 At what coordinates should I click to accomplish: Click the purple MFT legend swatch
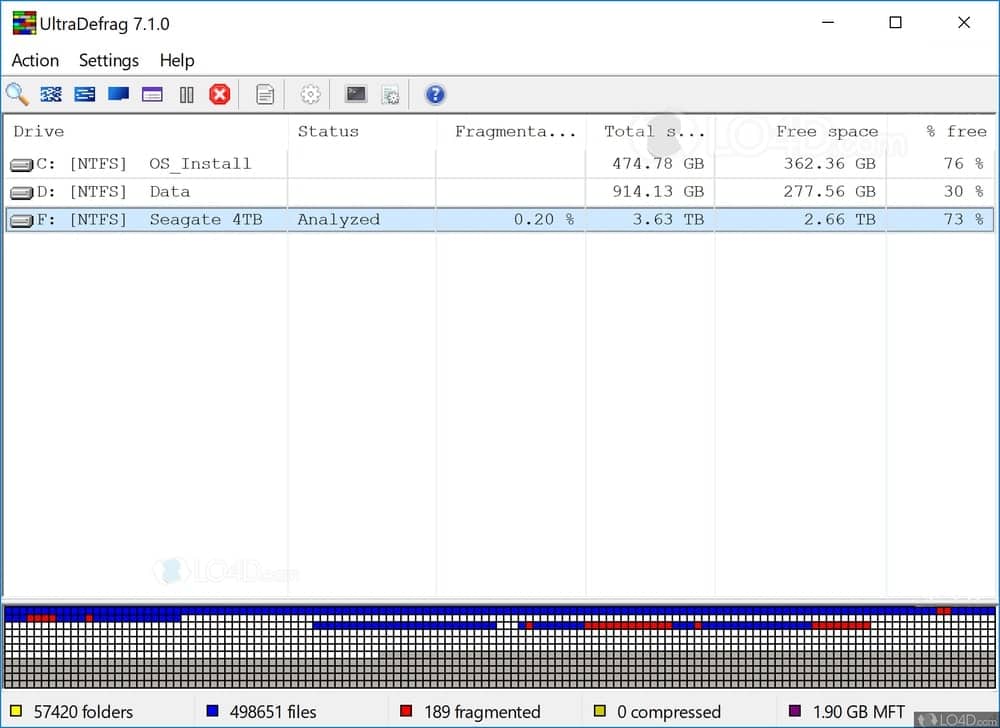point(795,711)
